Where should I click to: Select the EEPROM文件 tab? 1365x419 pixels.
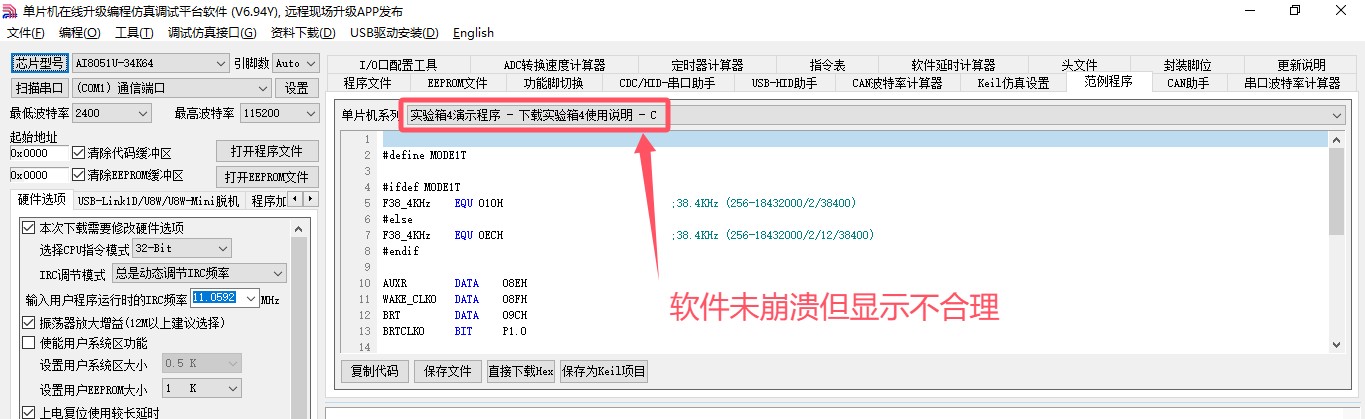click(457, 83)
